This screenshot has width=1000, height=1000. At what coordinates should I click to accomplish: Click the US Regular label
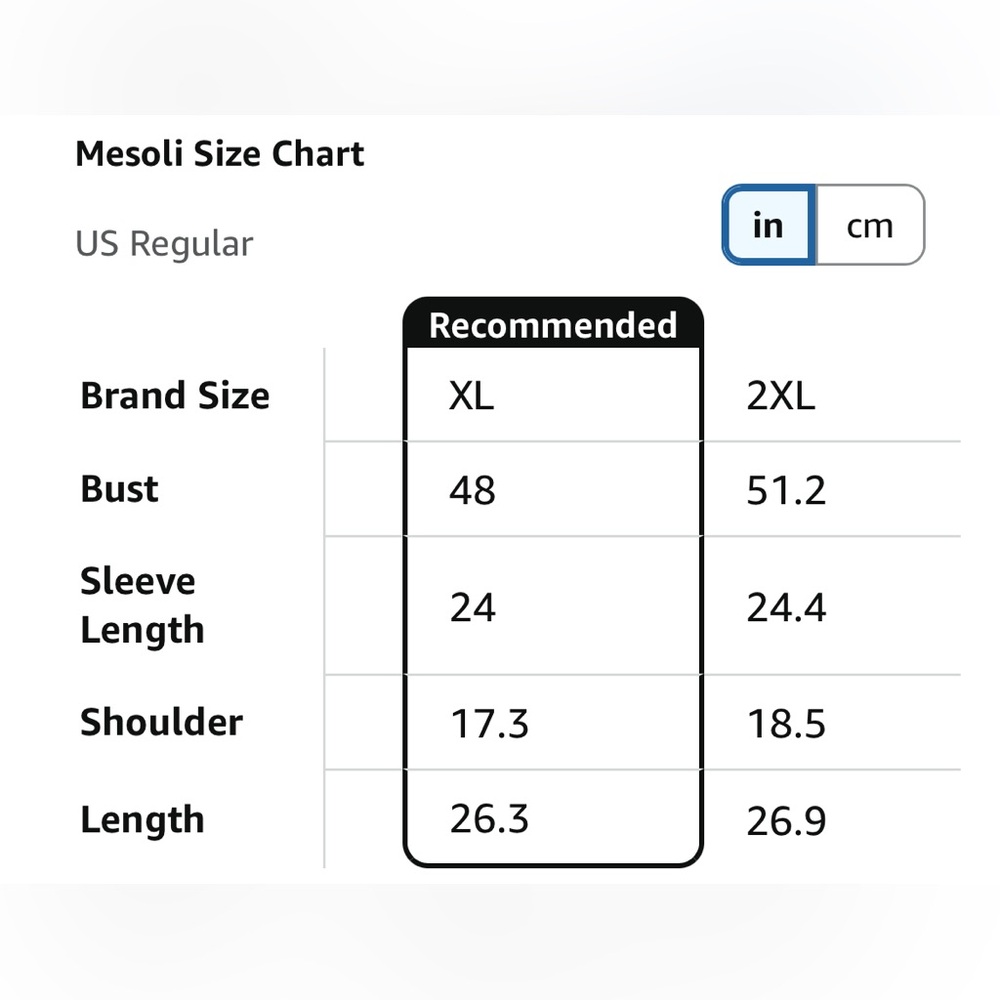tap(164, 244)
